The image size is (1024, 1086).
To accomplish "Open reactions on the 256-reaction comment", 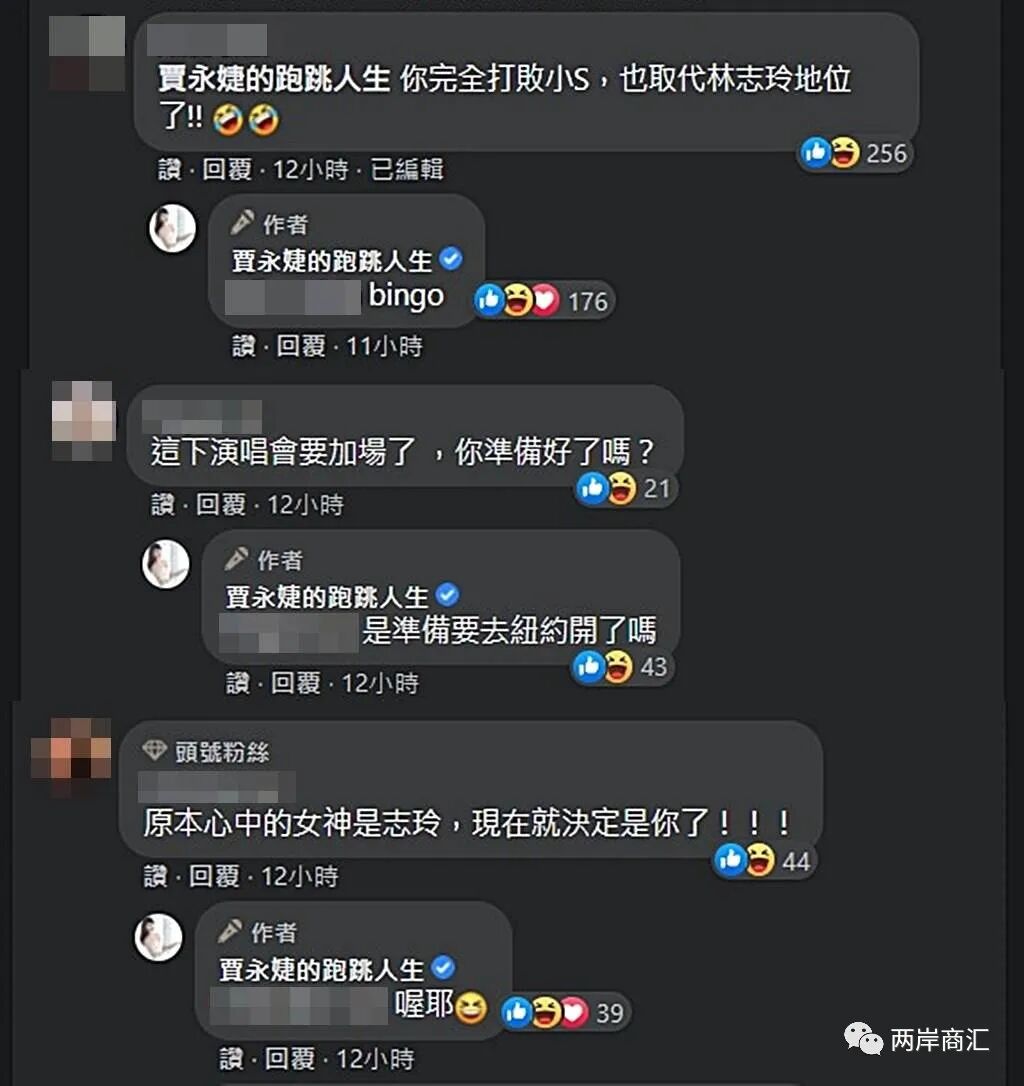I will pos(854,153).
